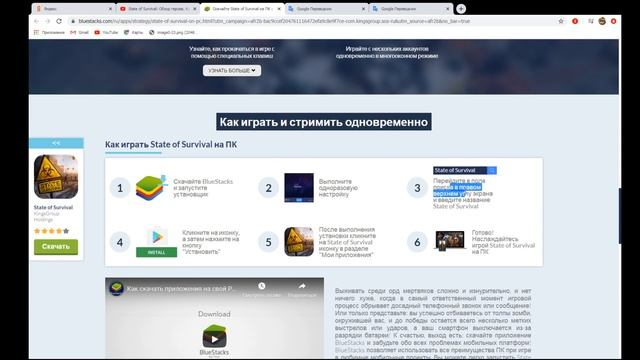
Task: Click the browser forward arrow
Action: click(x=48, y=21)
